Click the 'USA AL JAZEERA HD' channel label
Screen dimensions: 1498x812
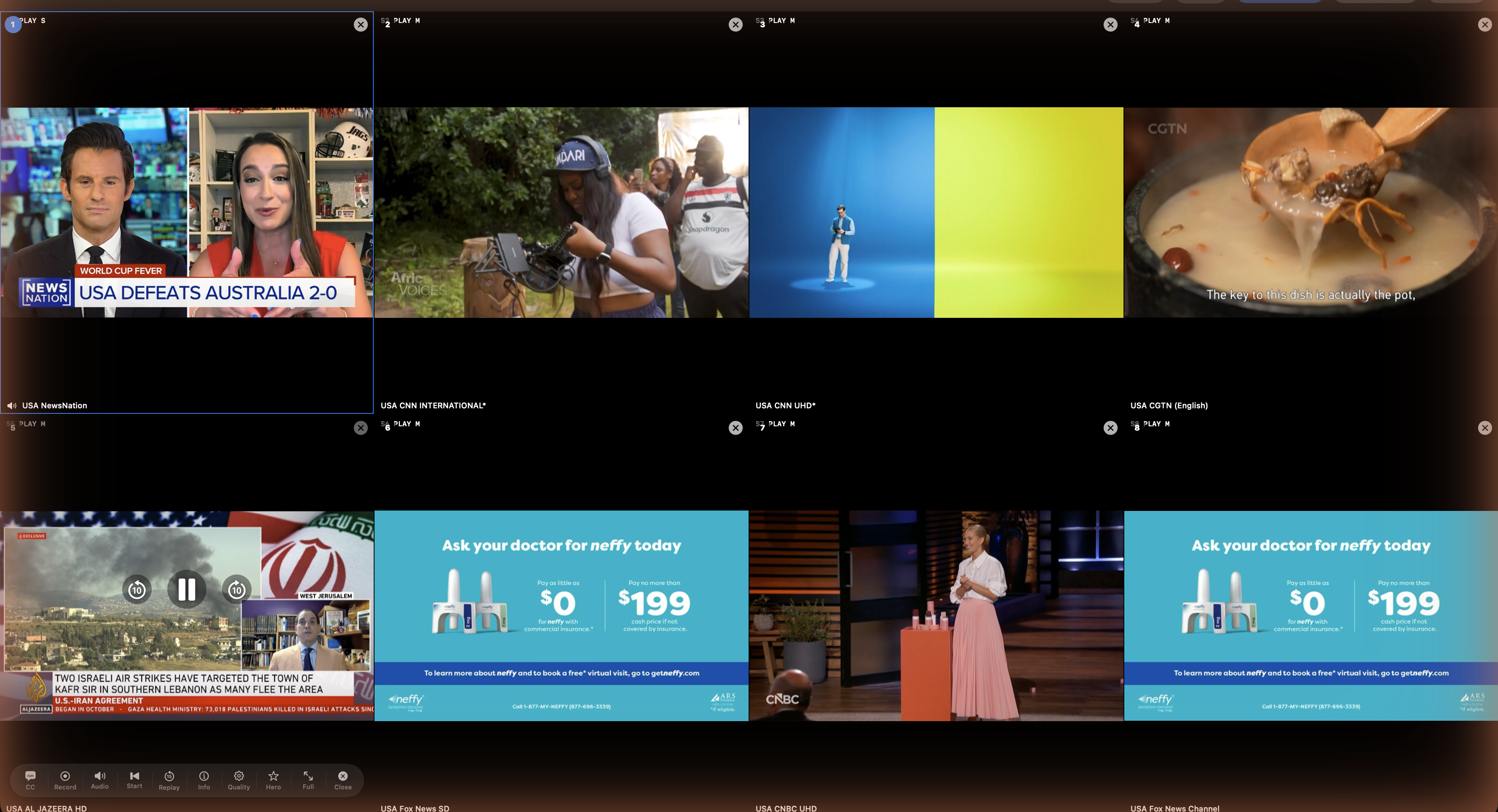(46, 808)
